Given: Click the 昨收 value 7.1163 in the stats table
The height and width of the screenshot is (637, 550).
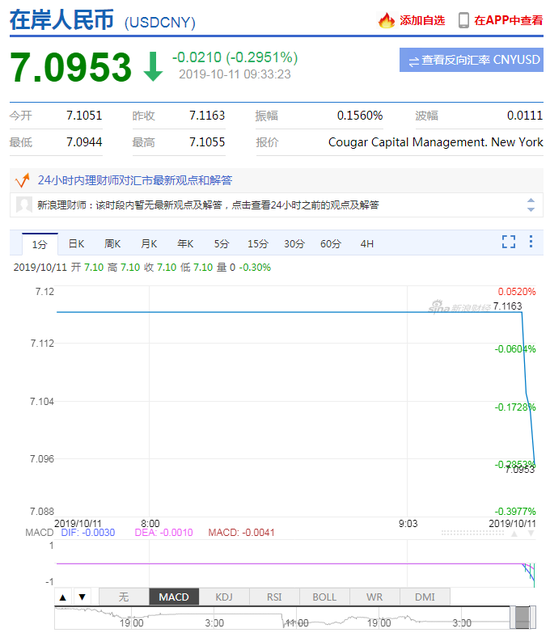Looking at the screenshot, I should 207,116.
